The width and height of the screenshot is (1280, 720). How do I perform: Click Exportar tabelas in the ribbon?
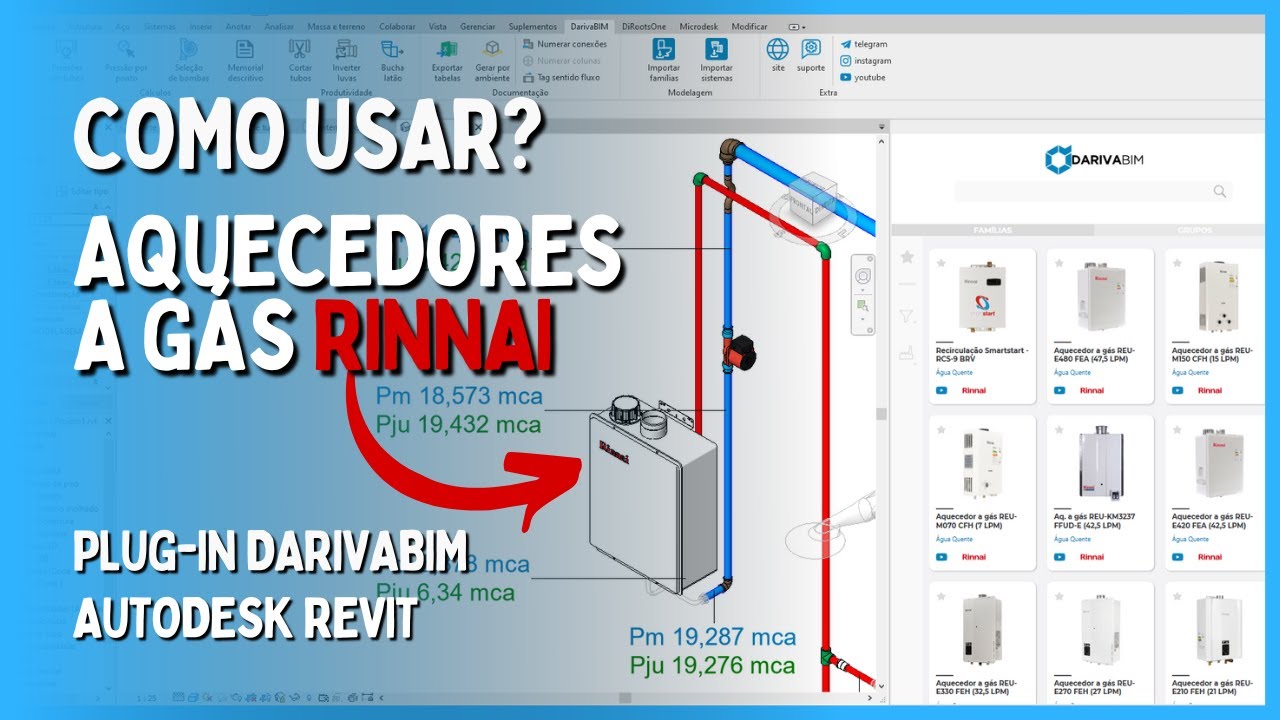coord(447,59)
